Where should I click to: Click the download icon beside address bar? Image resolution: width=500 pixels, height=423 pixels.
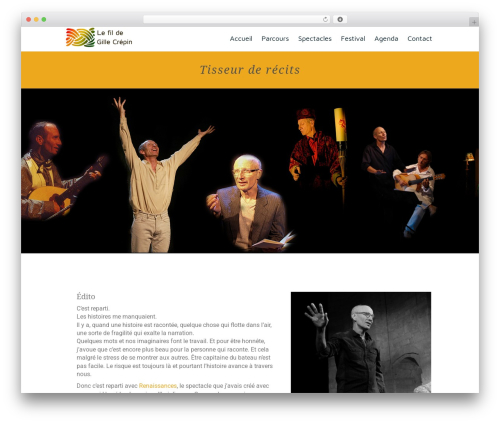340,20
